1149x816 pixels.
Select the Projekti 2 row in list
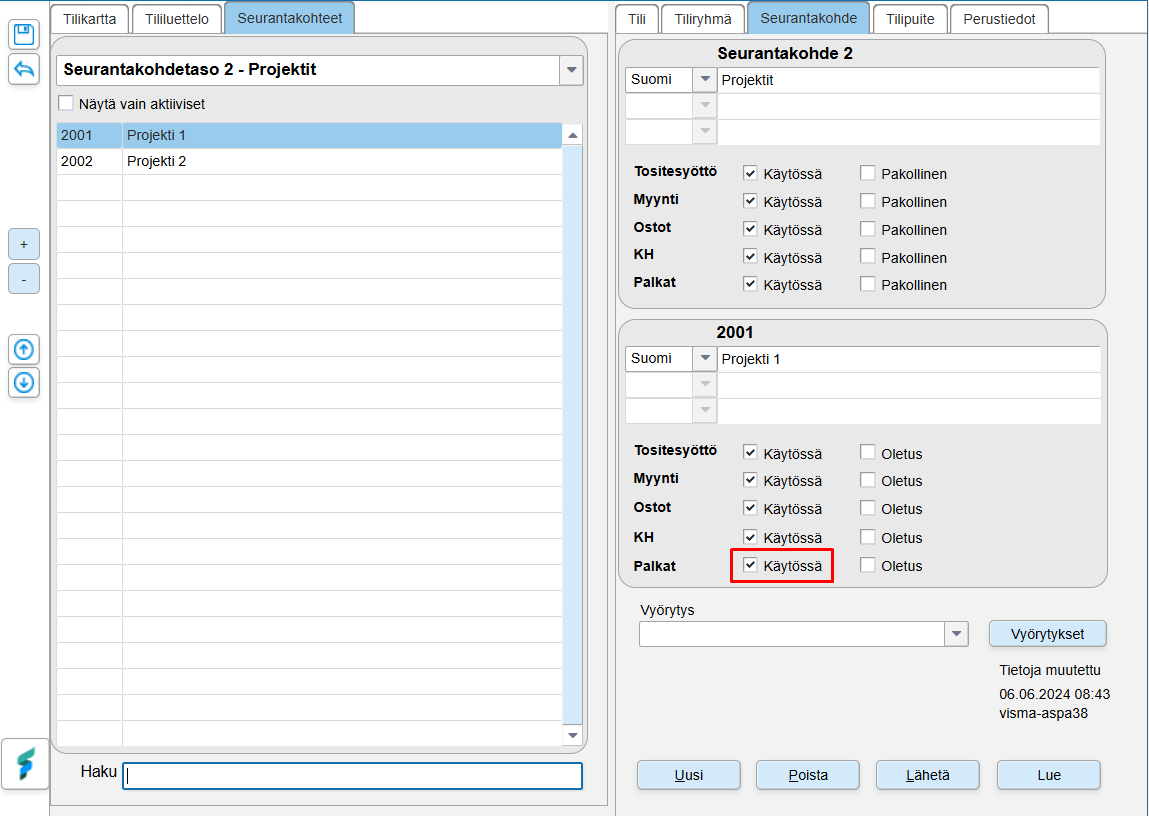pos(309,161)
